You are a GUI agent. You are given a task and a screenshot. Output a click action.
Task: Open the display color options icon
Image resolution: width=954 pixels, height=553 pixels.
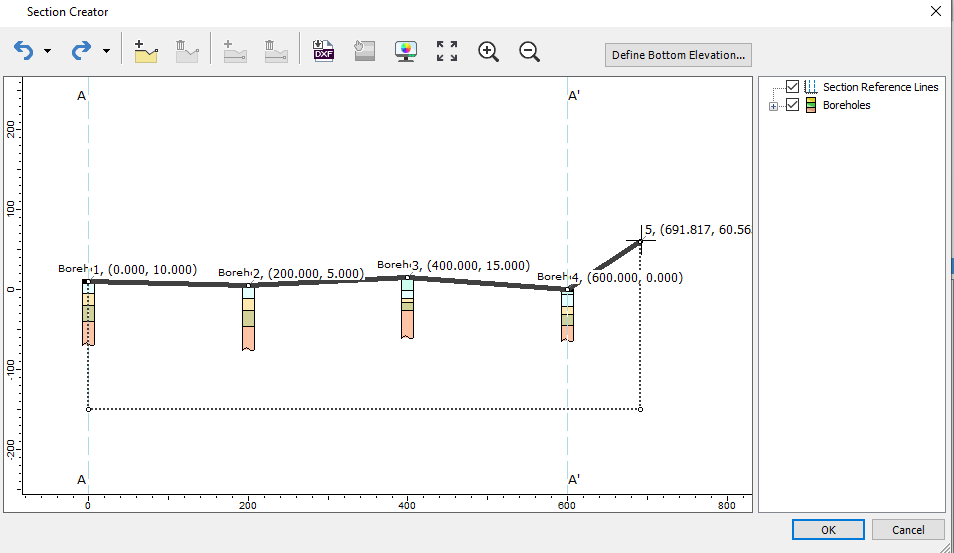(406, 51)
